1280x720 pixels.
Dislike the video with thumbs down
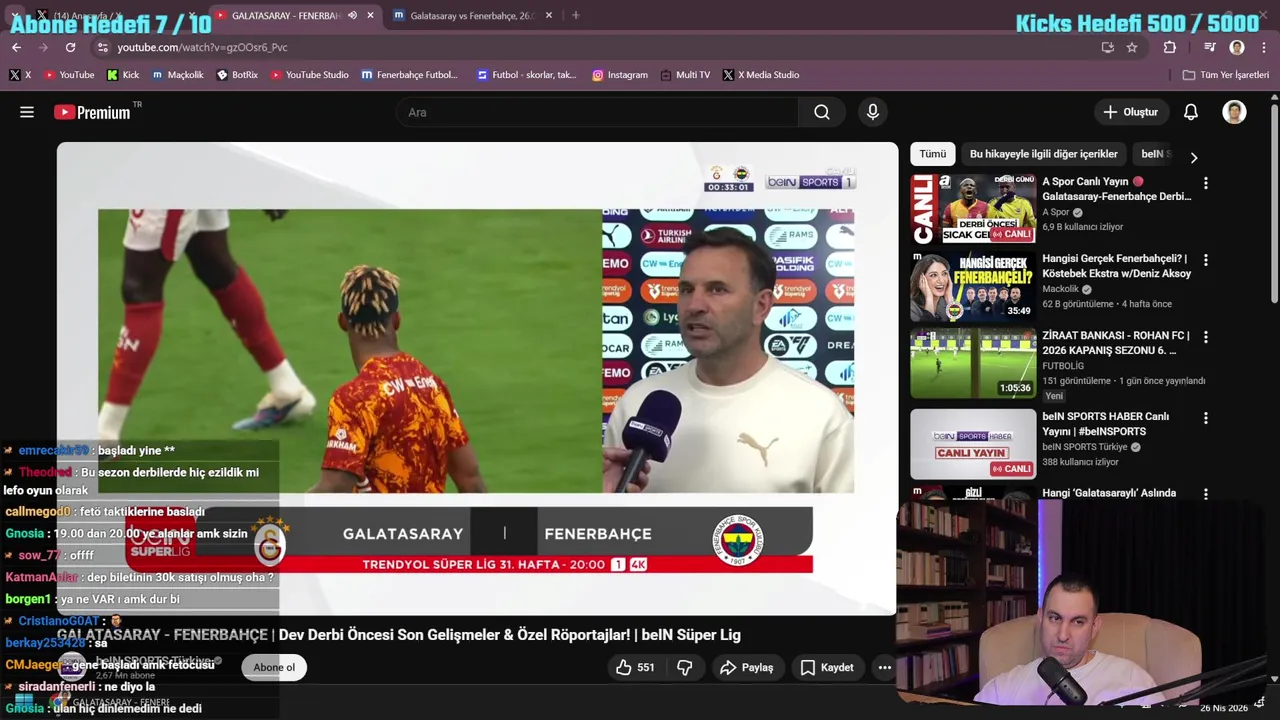point(685,667)
